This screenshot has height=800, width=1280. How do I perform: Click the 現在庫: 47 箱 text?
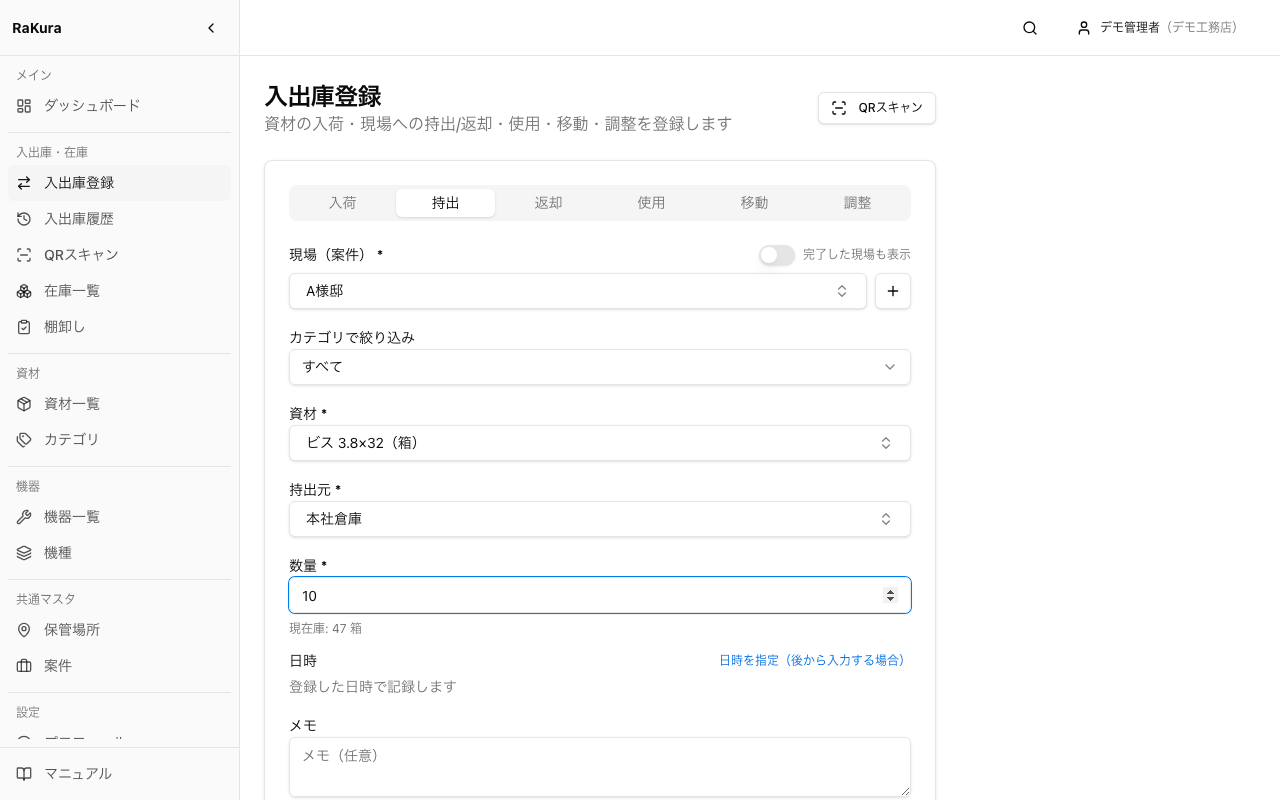coord(326,629)
